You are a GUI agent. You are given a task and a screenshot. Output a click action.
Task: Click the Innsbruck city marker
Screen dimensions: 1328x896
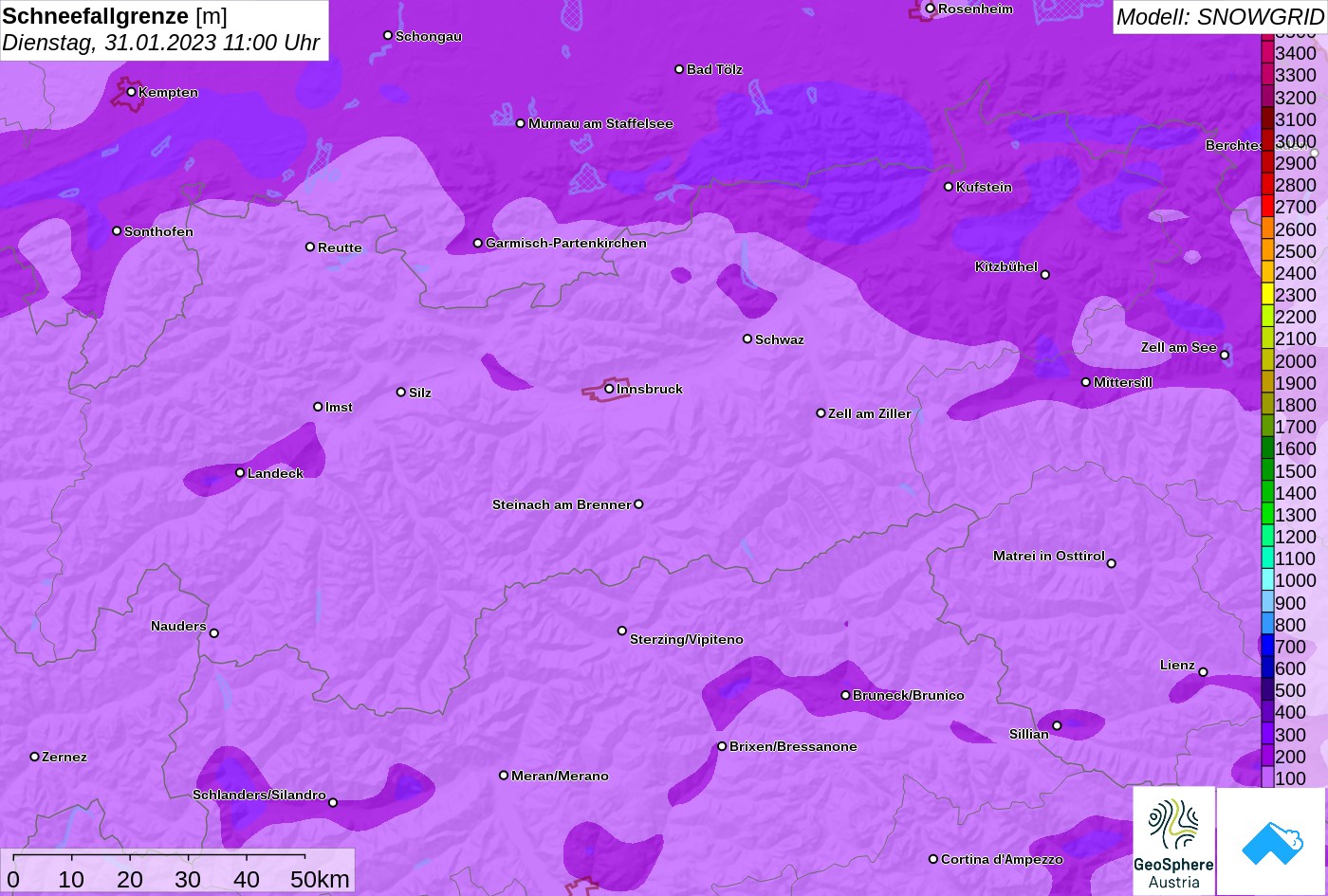tap(609, 389)
